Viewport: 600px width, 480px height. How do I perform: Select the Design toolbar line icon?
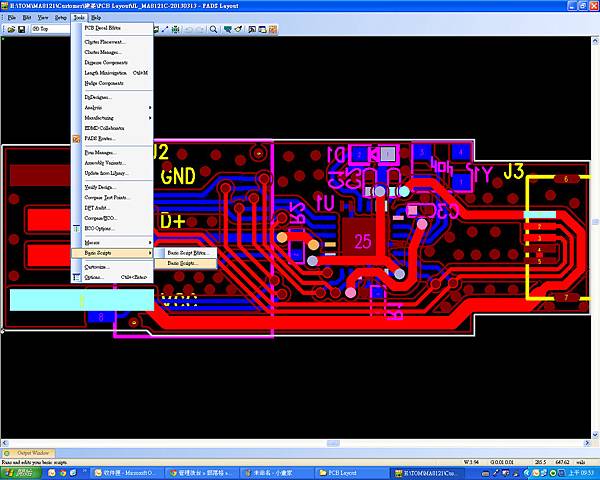coord(165,29)
